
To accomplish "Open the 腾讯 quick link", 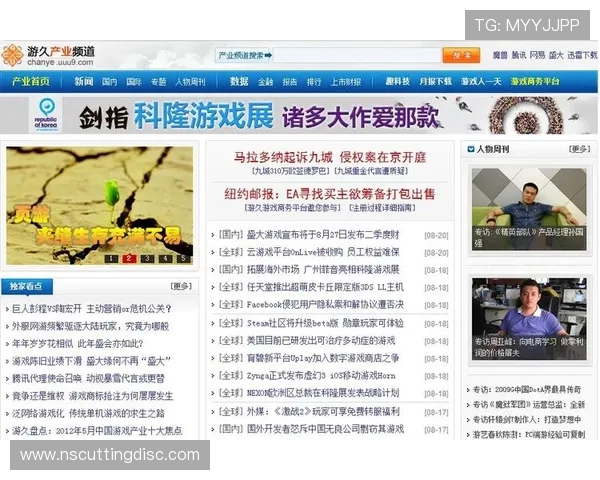I will (x=518, y=56).
